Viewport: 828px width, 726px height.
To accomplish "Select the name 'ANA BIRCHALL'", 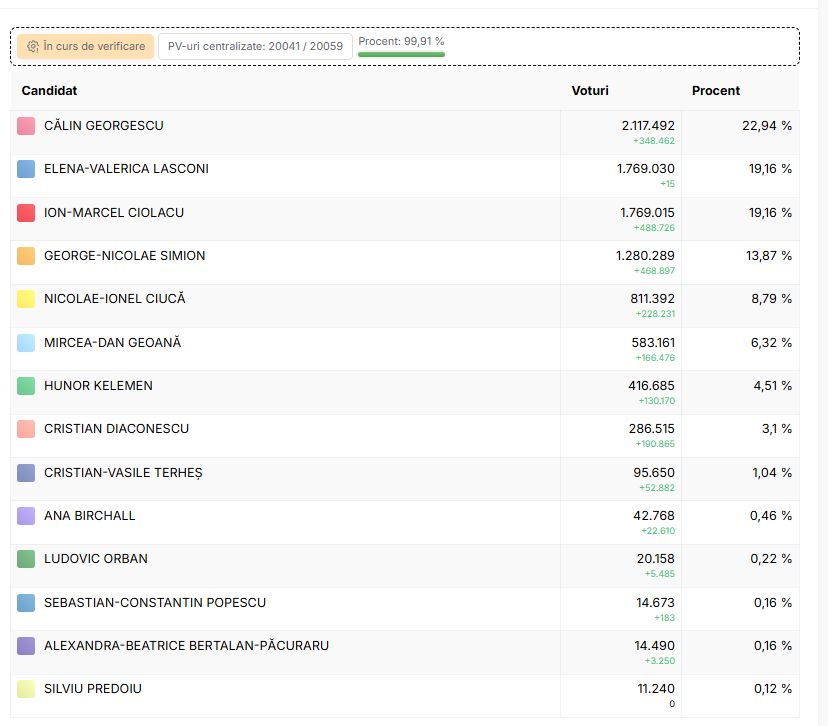I will pyautogui.click(x=89, y=515).
